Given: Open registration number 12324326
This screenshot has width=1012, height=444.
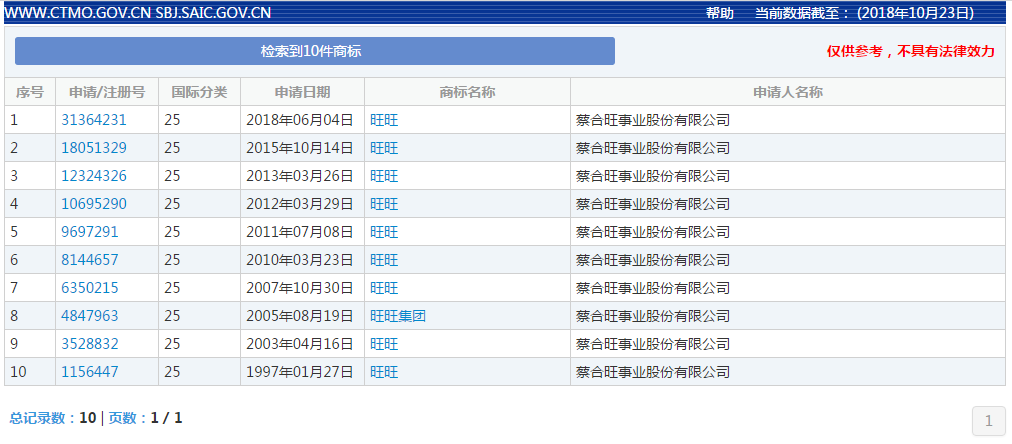Looking at the screenshot, I should [x=94, y=176].
